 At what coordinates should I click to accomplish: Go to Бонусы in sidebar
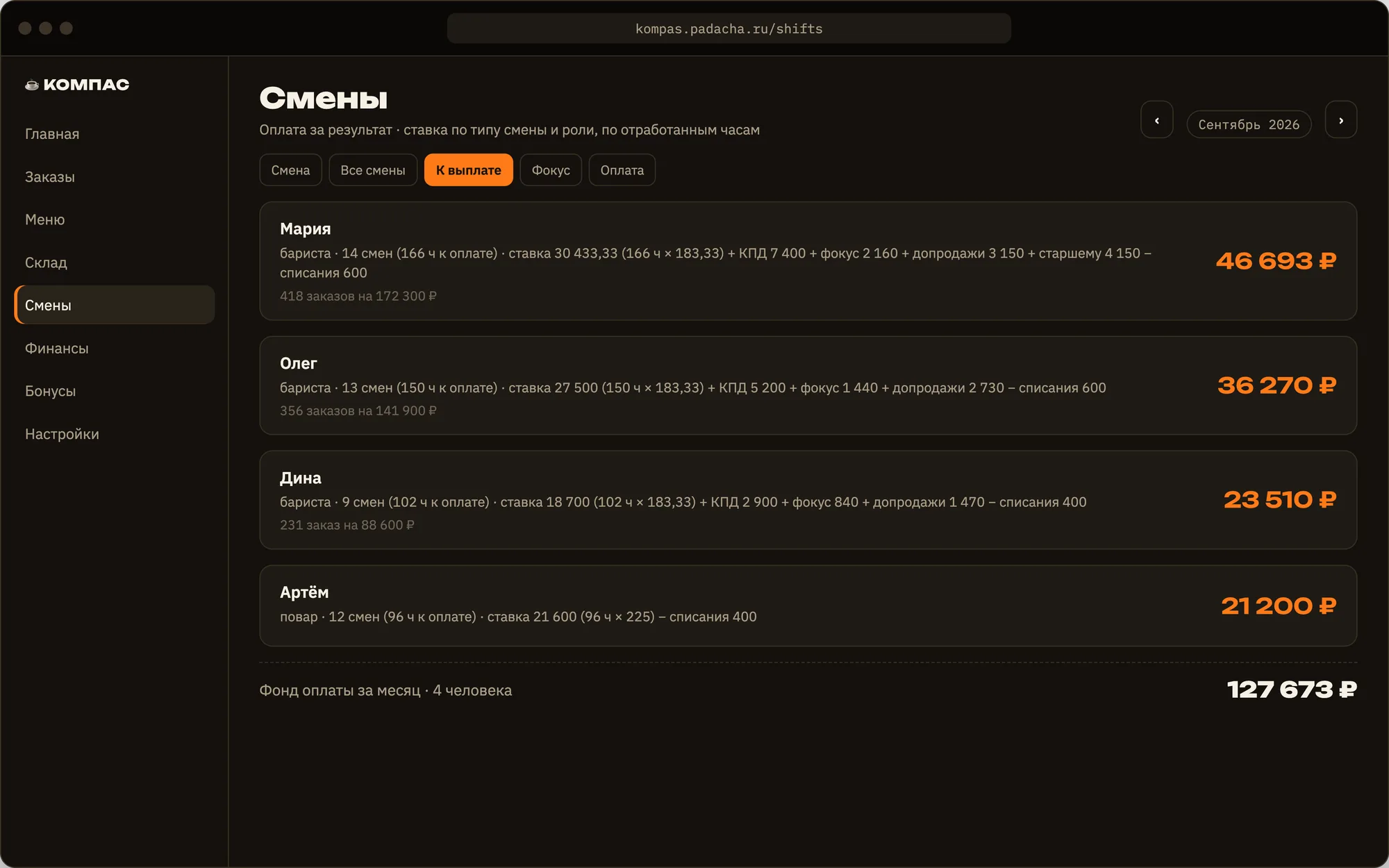[x=114, y=391]
